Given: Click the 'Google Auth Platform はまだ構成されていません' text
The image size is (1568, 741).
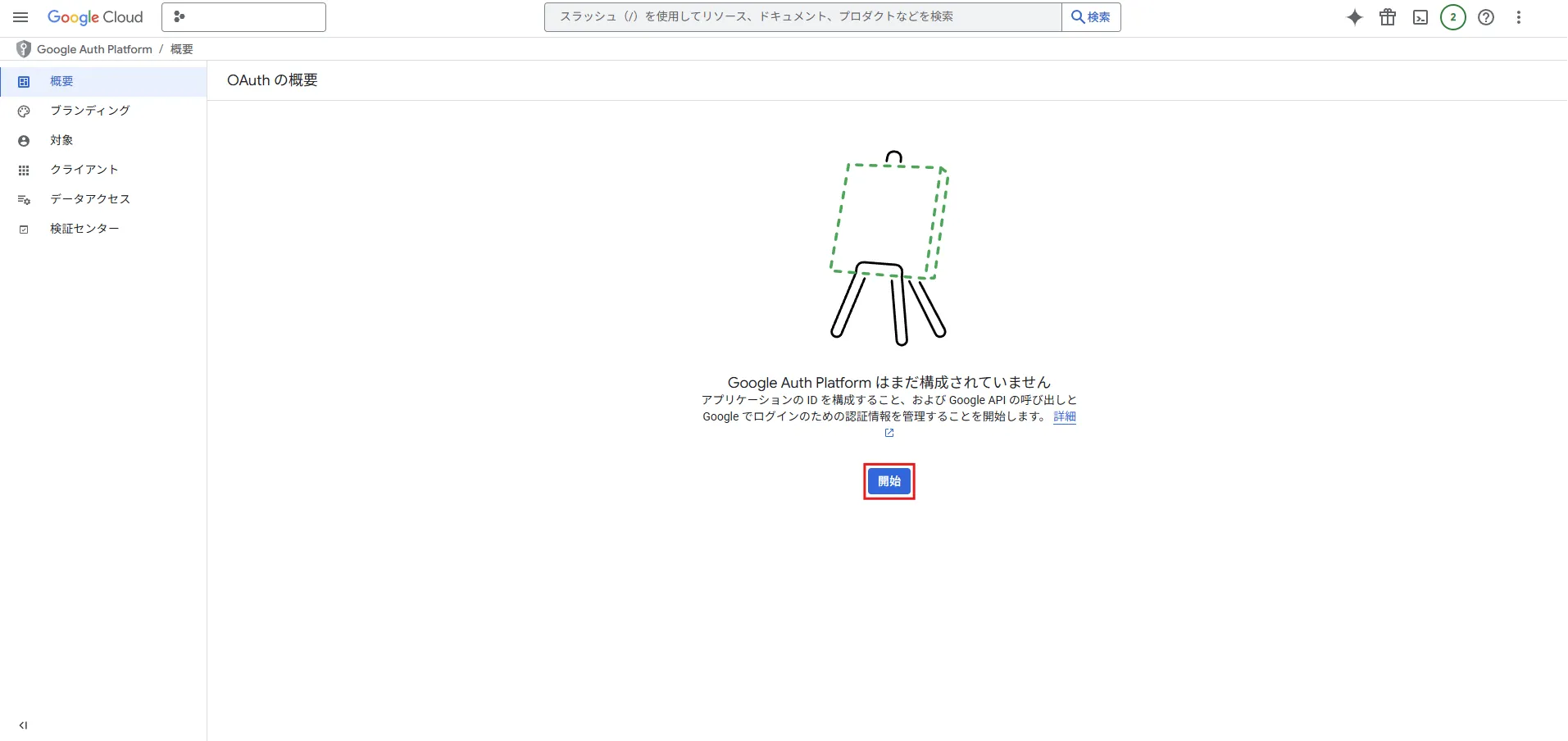Looking at the screenshot, I should click(x=889, y=382).
